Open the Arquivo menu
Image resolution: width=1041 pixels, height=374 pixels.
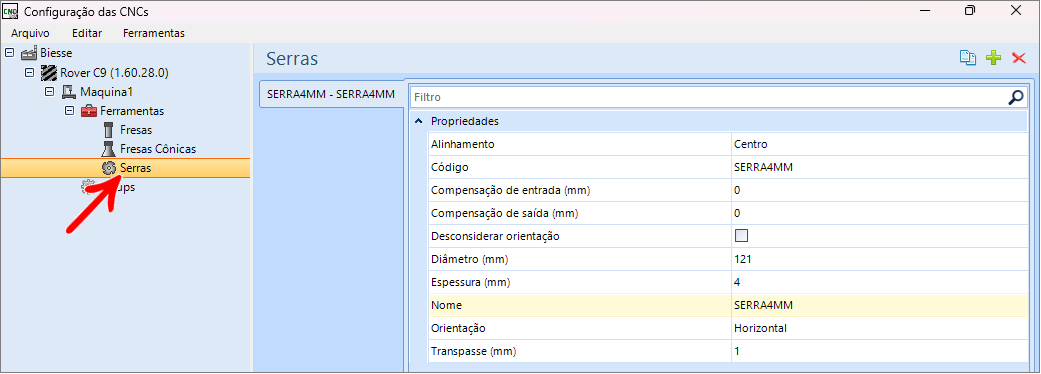[31, 33]
